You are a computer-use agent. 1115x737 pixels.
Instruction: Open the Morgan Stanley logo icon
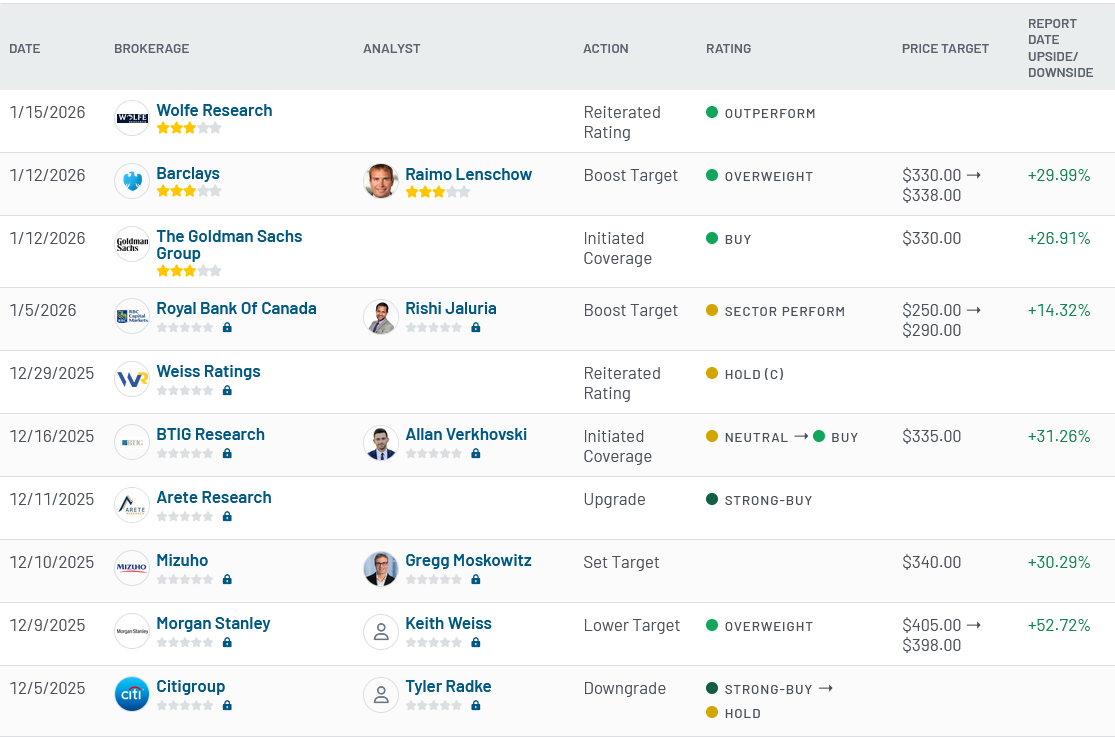click(132, 631)
